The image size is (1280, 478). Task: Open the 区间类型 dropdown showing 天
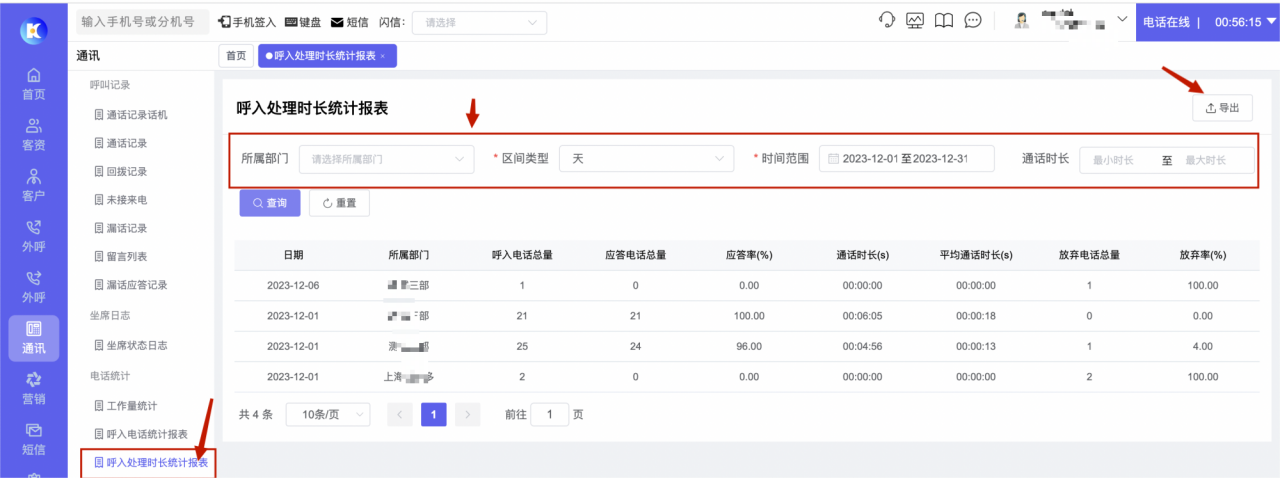[646, 159]
